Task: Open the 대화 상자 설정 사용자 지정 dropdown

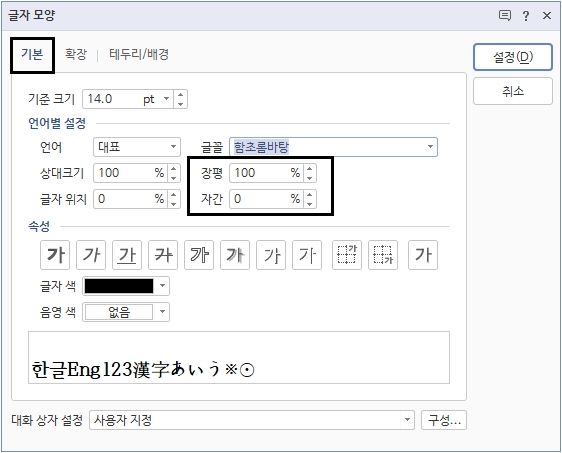Action: pos(252,420)
